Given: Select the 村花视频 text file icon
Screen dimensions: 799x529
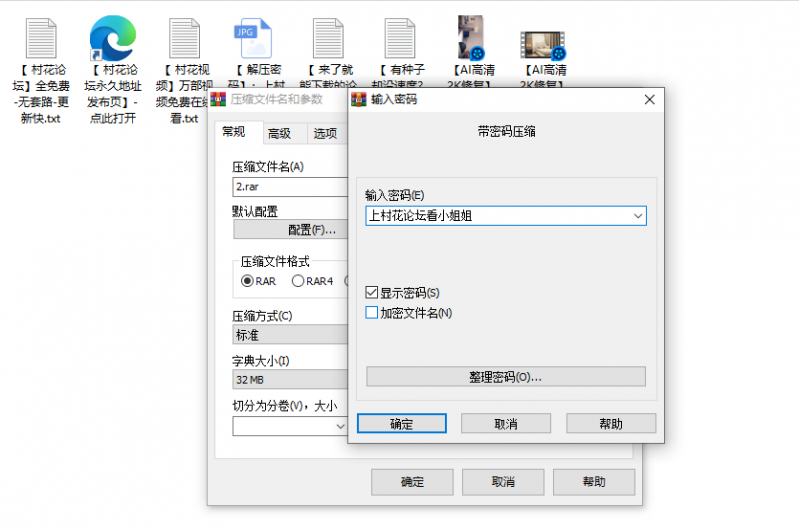Looking at the screenshot, I should point(183,39).
